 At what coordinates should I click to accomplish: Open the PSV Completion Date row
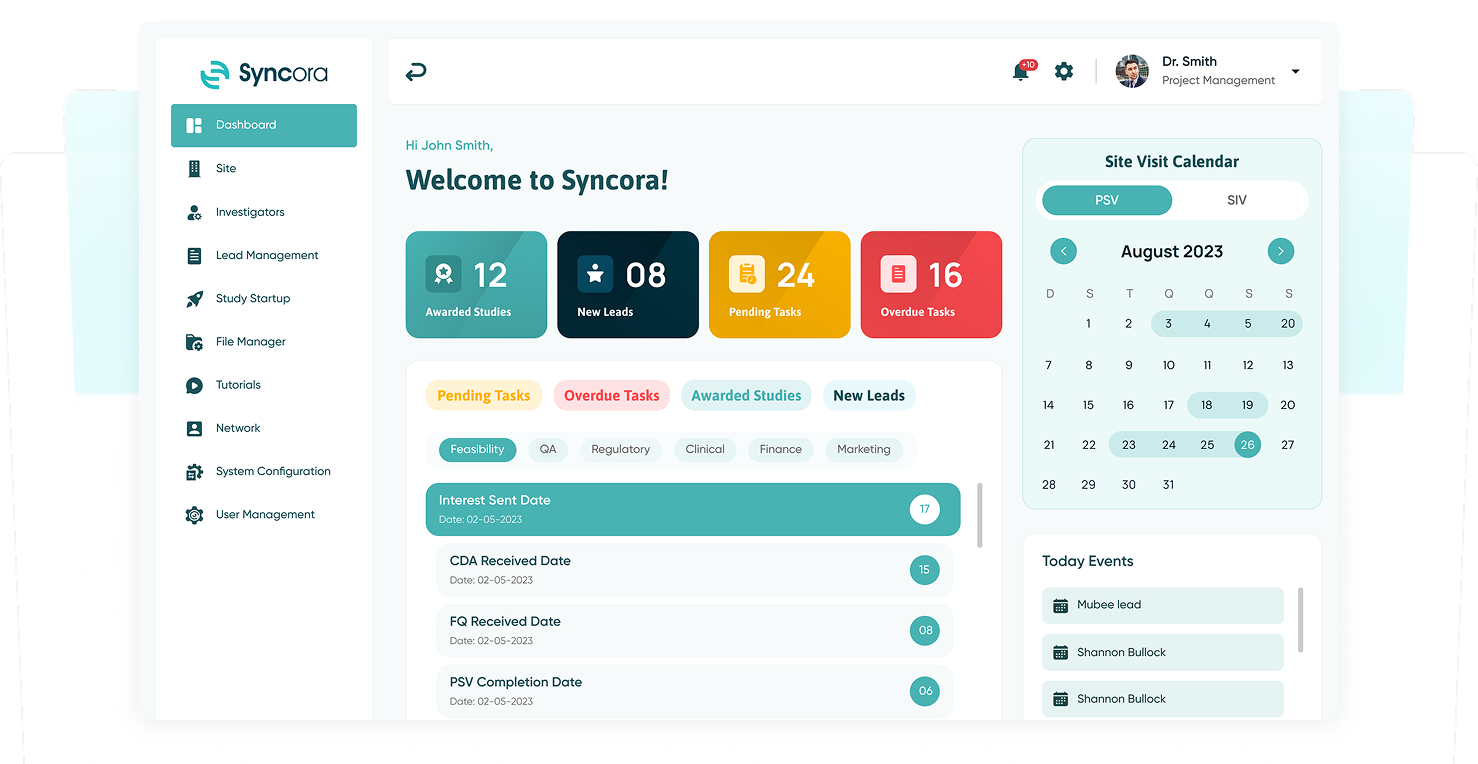tap(695, 691)
